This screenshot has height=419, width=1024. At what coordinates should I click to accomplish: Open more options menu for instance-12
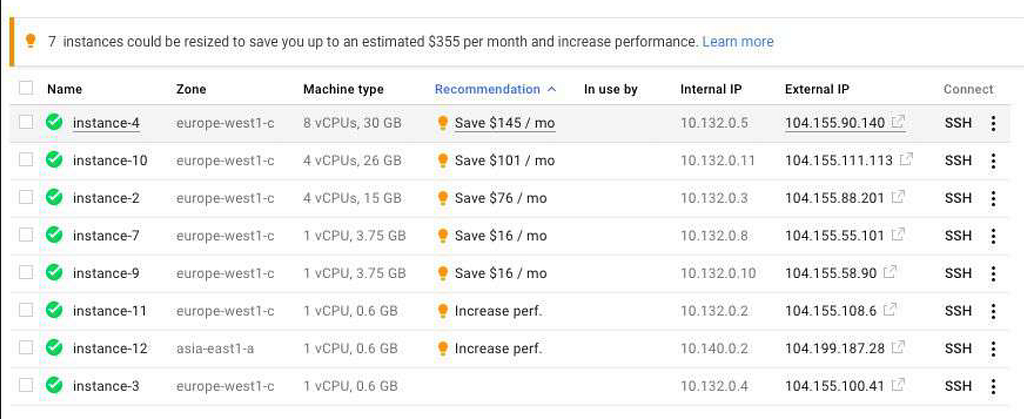tap(993, 348)
